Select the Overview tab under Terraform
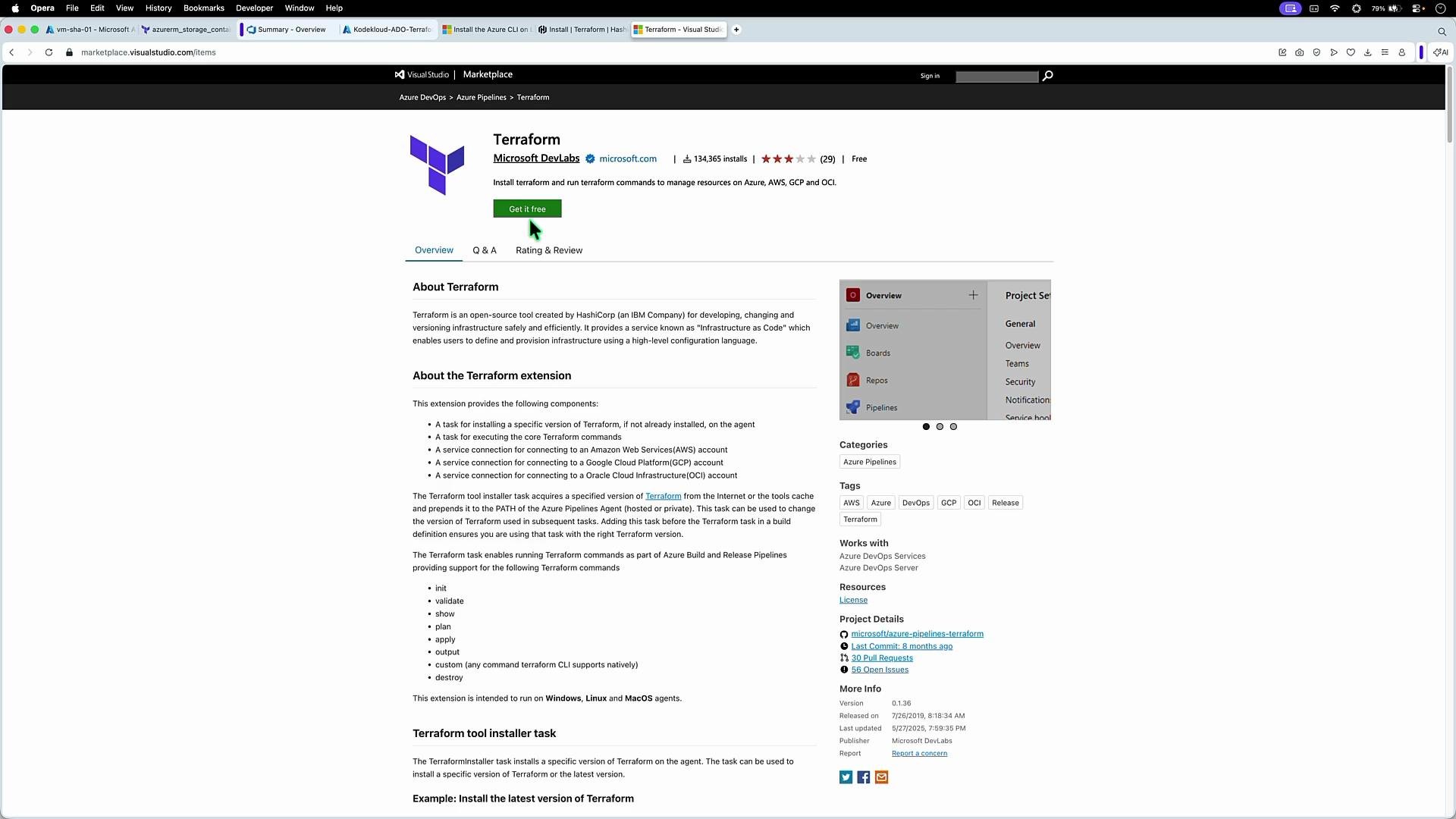This screenshot has height=819, width=1456. pyautogui.click(x=434, y=250)
